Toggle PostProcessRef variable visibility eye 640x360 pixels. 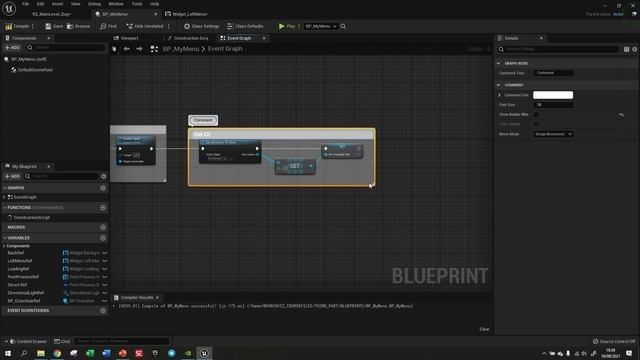(105, 277)
